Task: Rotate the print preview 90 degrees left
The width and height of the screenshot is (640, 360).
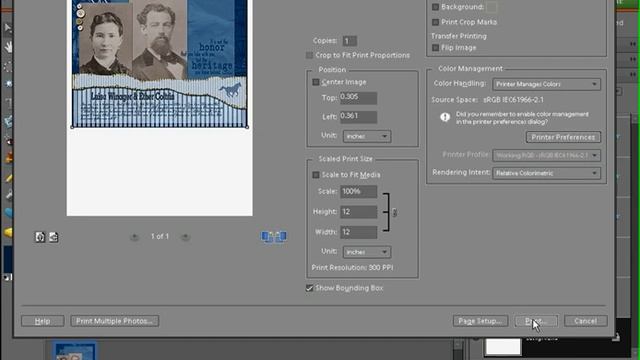Action: [x=40, y=237]
